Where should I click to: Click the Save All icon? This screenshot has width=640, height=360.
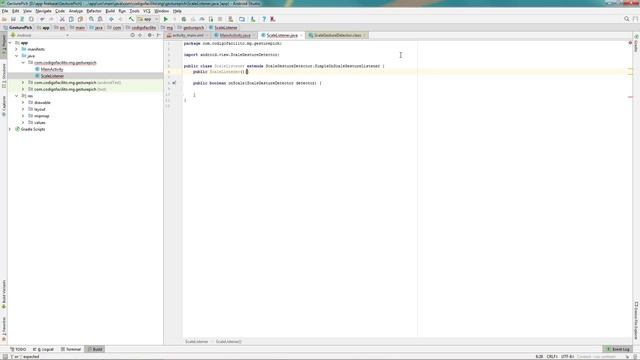pos(13,19)
